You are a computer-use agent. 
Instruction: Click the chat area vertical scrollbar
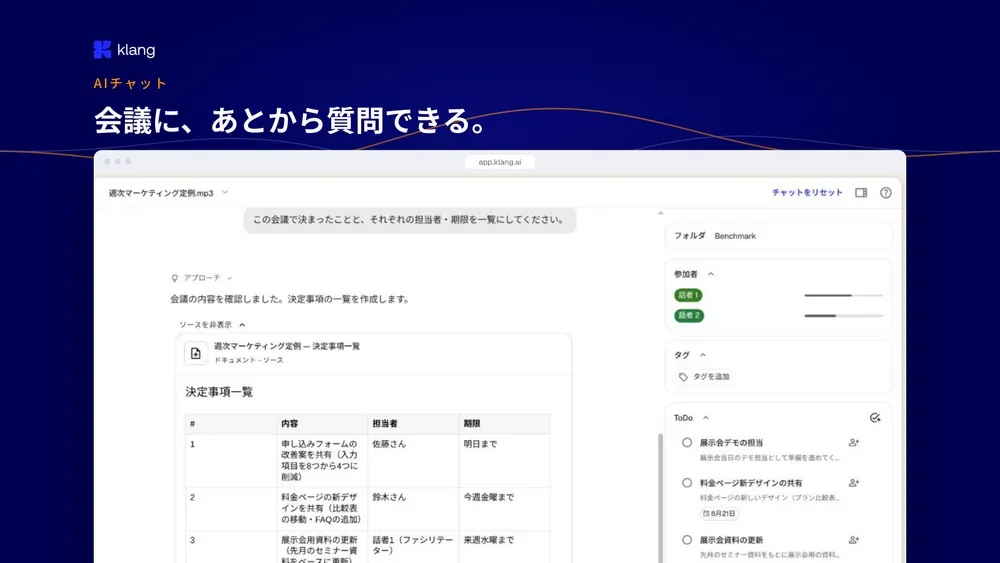point(660,497)
